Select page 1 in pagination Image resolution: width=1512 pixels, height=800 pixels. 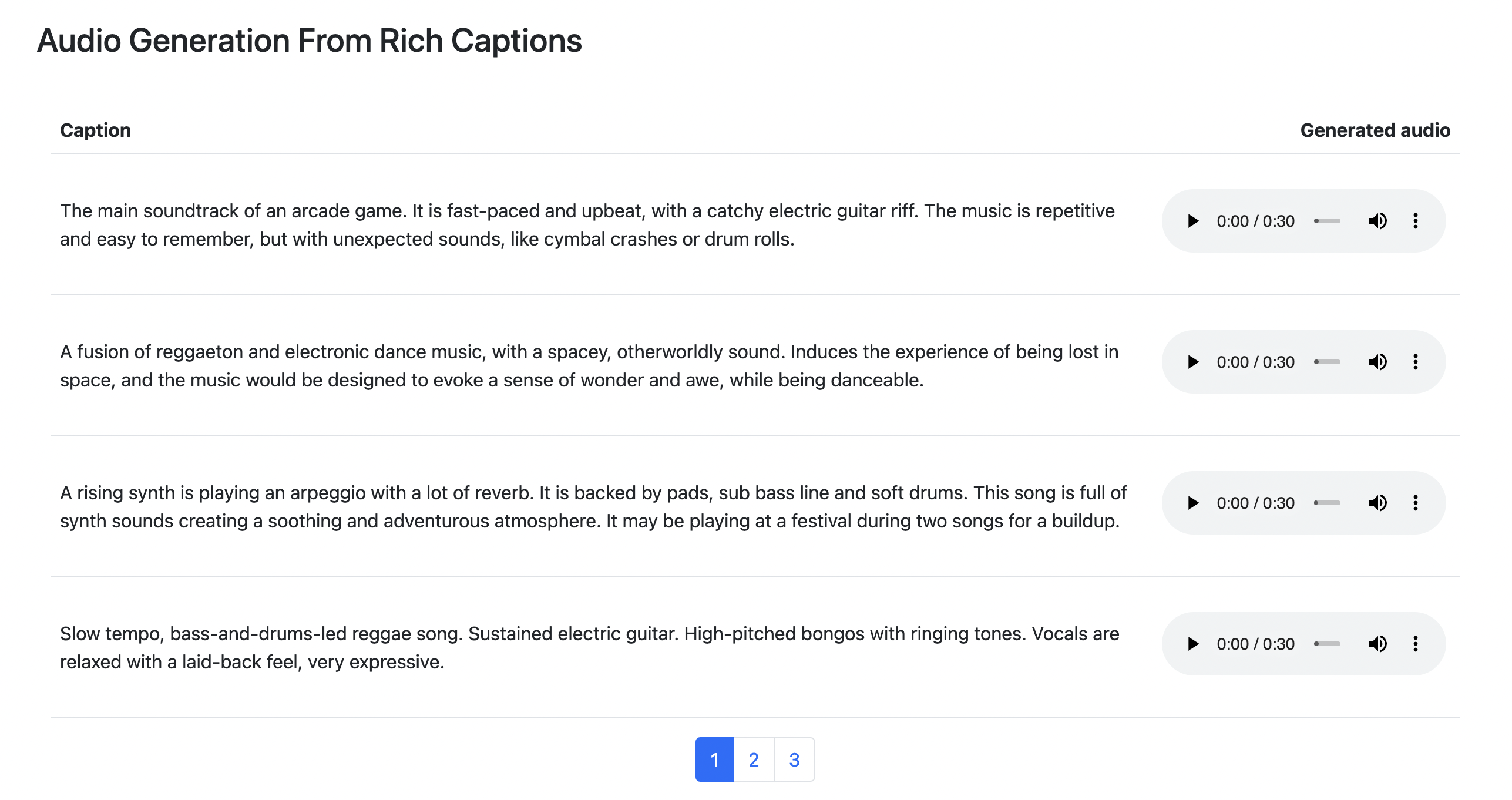coord(715,760)
